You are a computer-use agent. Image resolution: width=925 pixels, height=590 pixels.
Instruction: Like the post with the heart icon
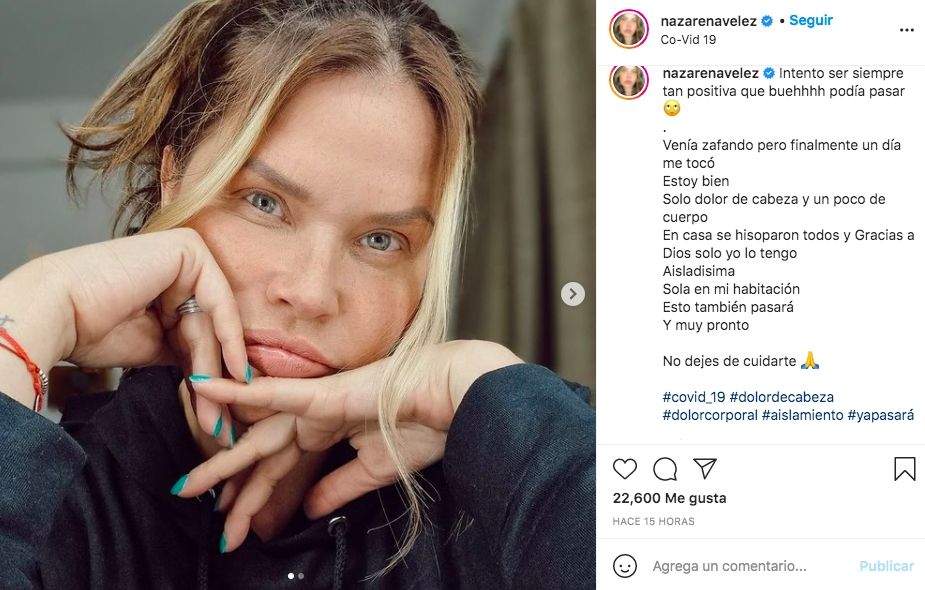(x=625, y=469)
